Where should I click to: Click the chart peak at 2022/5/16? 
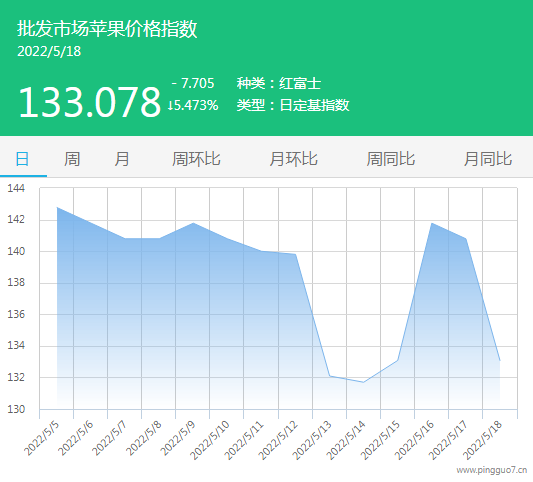(x=432, y=223)
